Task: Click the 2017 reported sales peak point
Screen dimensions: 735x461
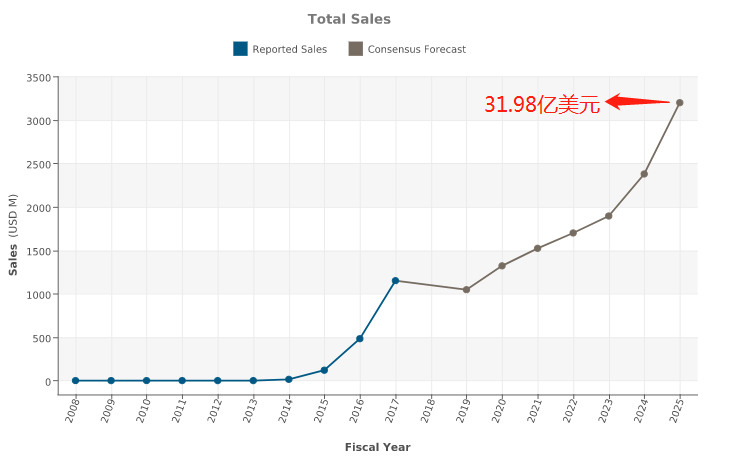Action: pos(396,281)
